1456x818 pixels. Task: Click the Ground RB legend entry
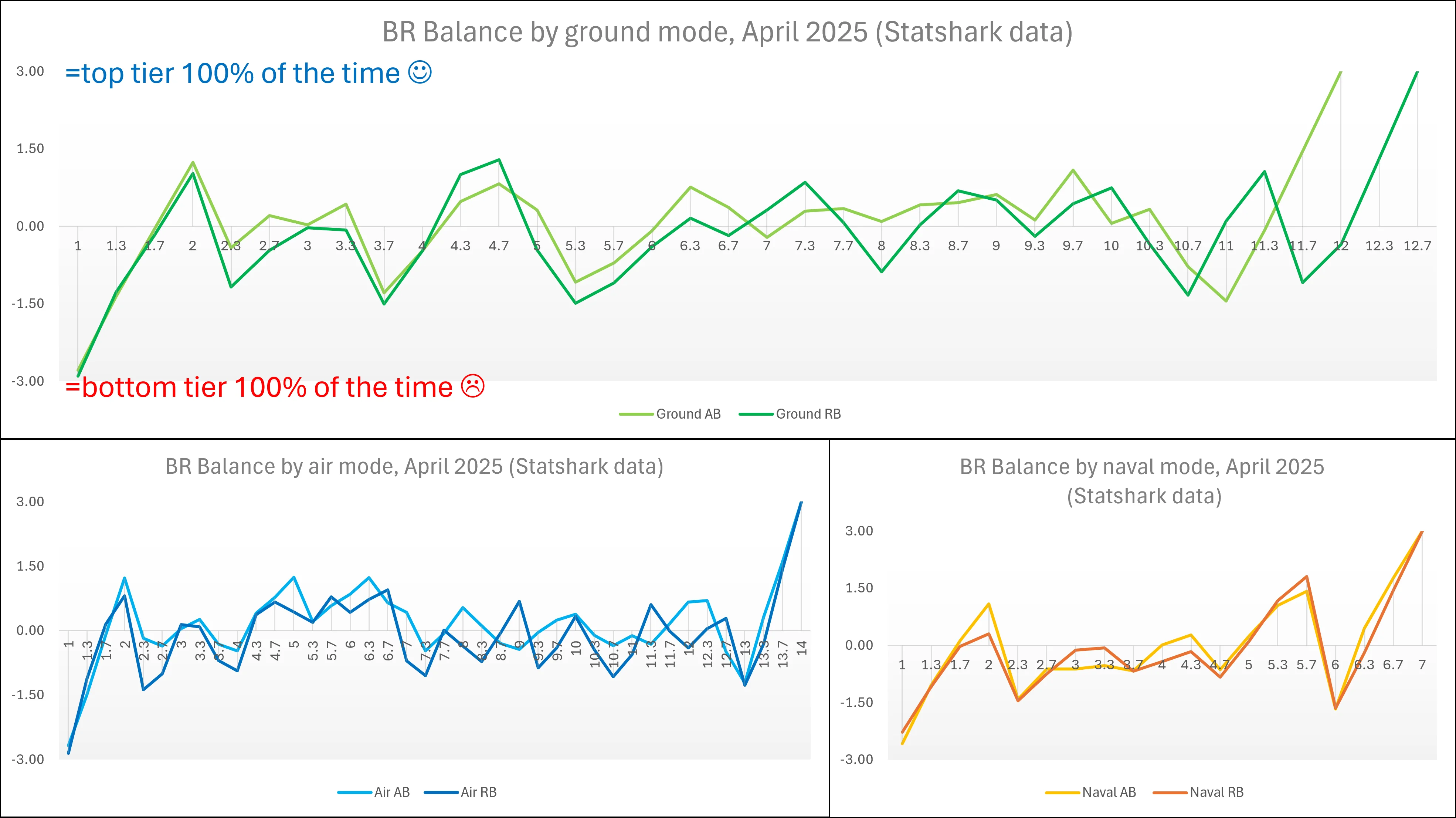pos(808,414)
